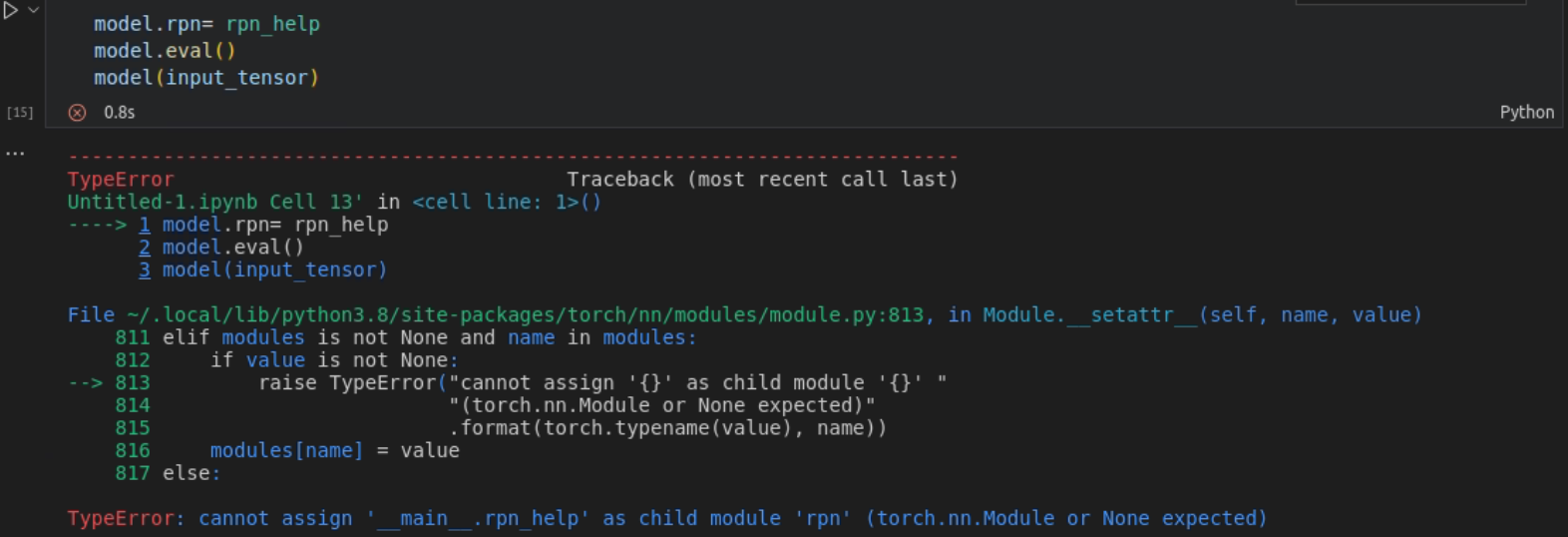
Task: Follow the 'Untitled-1.ipynb Cell 13' link
Action: (x=214, y=202)
